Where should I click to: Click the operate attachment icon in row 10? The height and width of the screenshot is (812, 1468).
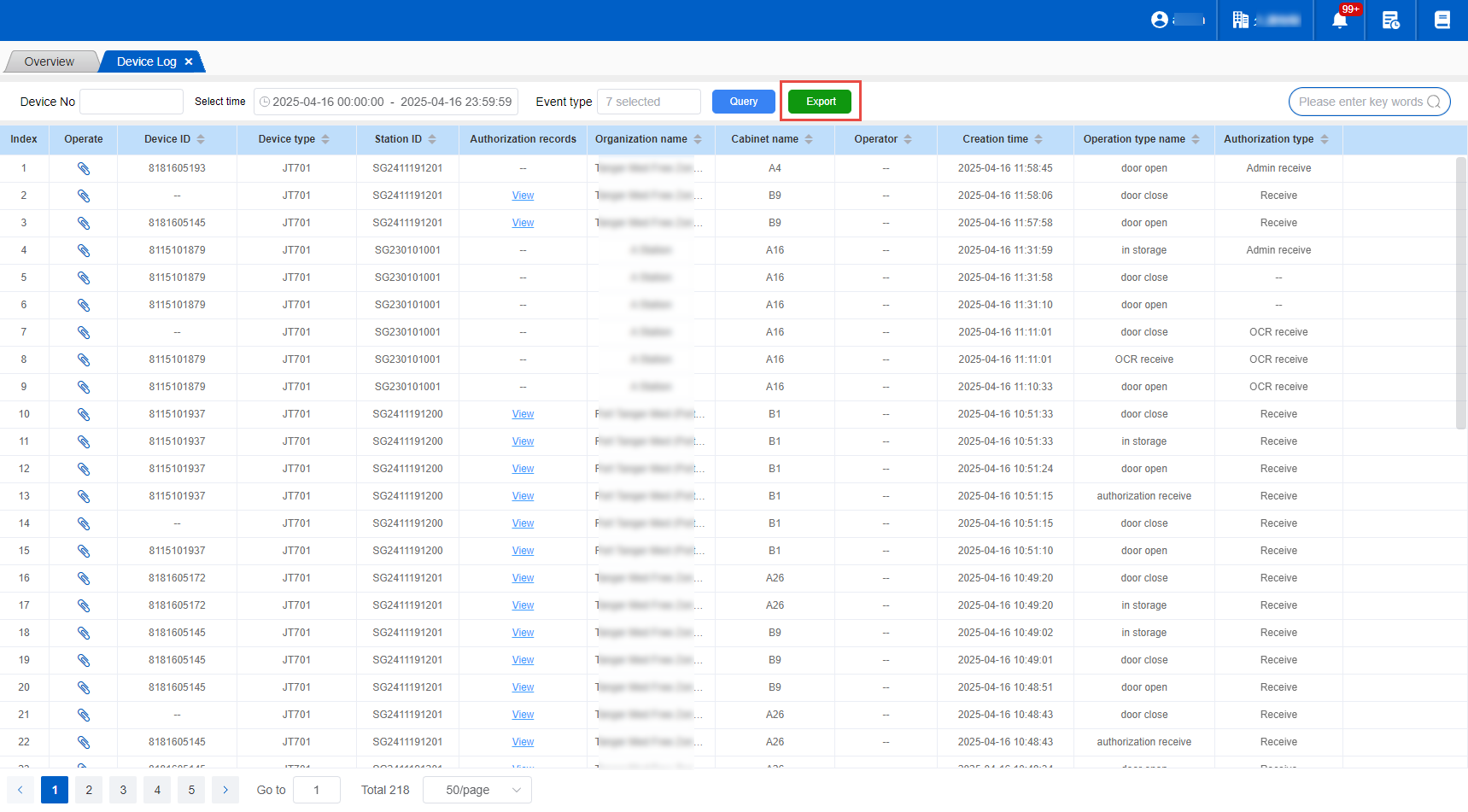84,414
